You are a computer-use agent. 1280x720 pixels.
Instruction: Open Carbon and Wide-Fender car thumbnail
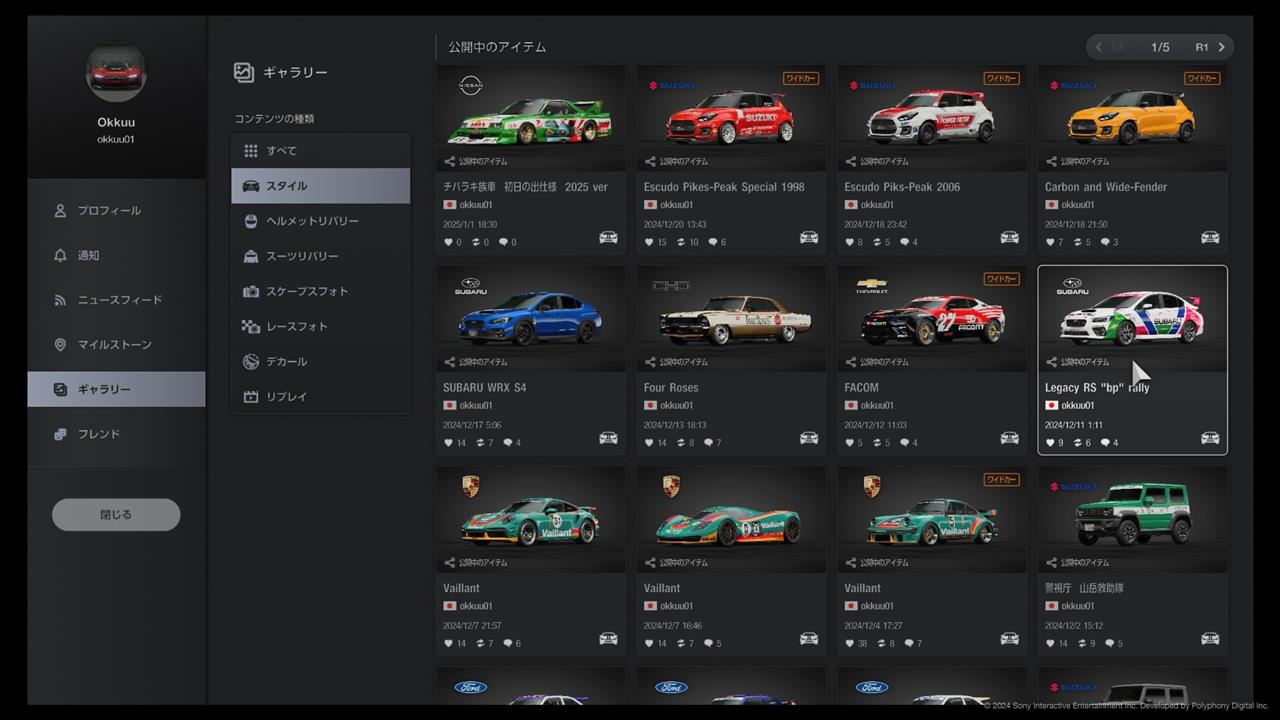point(1132,118)
